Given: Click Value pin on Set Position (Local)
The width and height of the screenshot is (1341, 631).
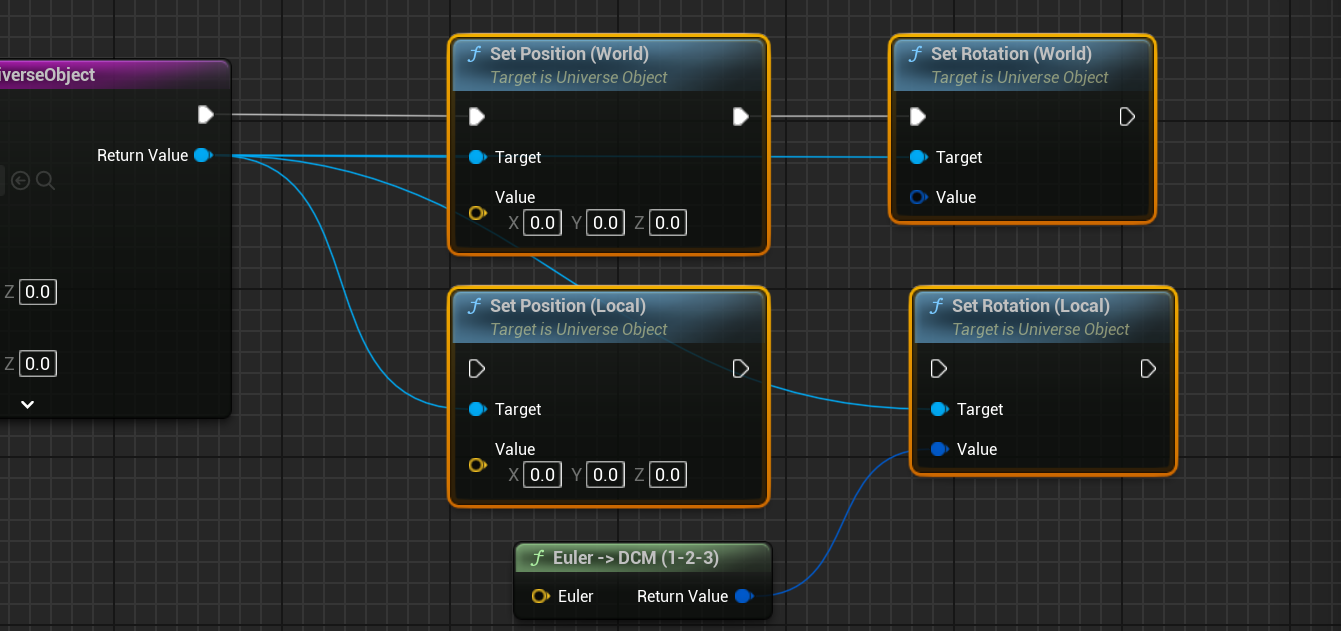Looking at the screenshot, I should pos(477,465).
